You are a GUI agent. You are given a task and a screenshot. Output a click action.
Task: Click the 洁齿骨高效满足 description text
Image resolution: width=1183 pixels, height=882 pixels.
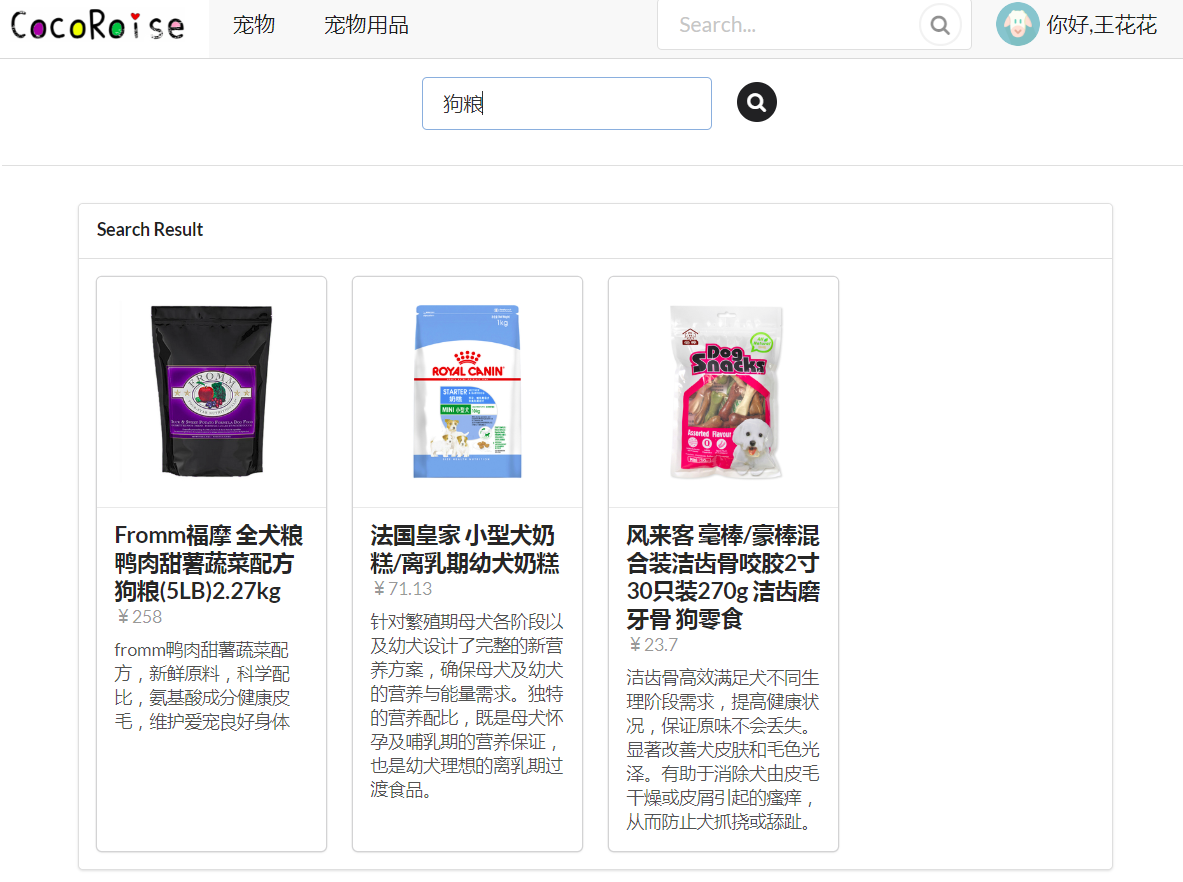[723, 749]
